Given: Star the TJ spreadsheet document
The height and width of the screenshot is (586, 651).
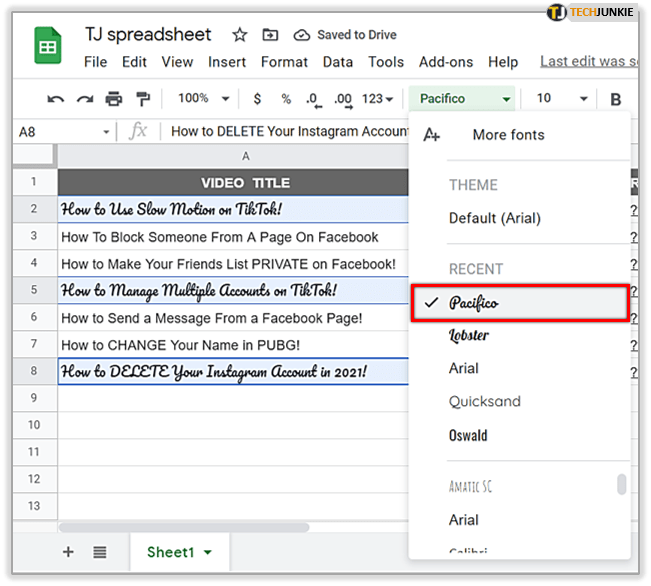Looking at the screenshot, I should (240, 35).
